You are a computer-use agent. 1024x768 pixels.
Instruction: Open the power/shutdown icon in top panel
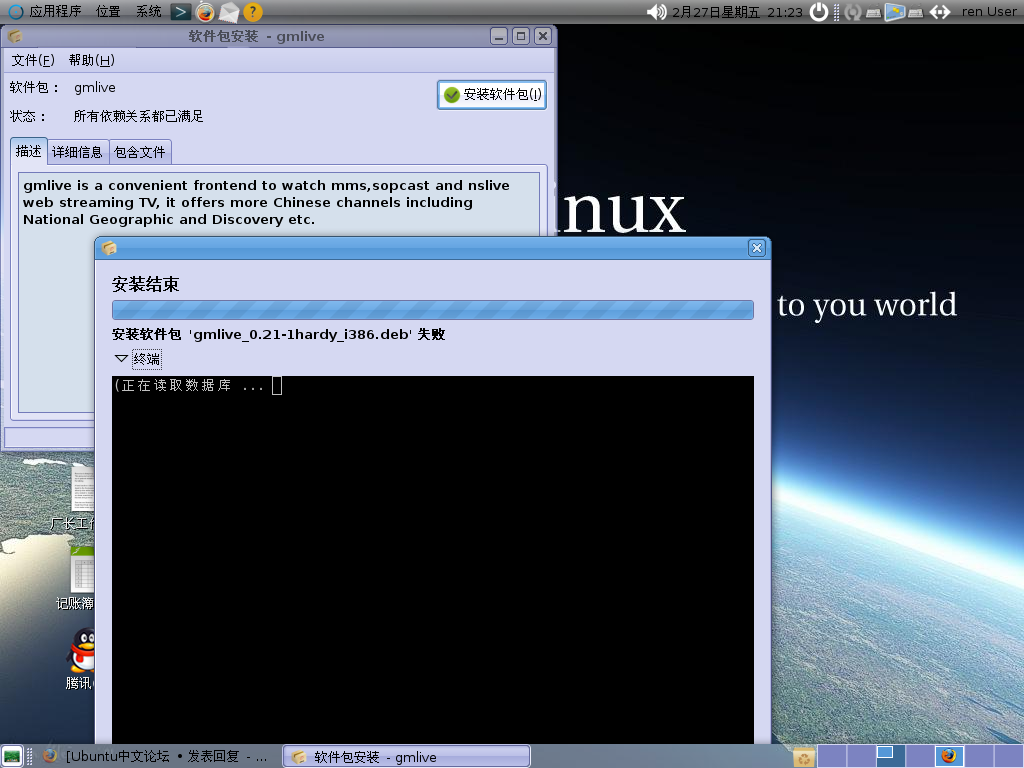point(819,12)
